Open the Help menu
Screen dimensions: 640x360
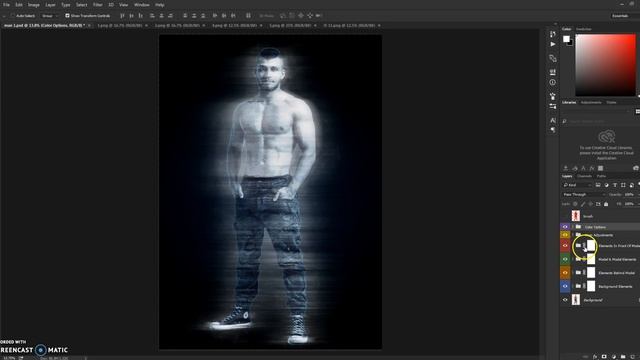point(160,5)
